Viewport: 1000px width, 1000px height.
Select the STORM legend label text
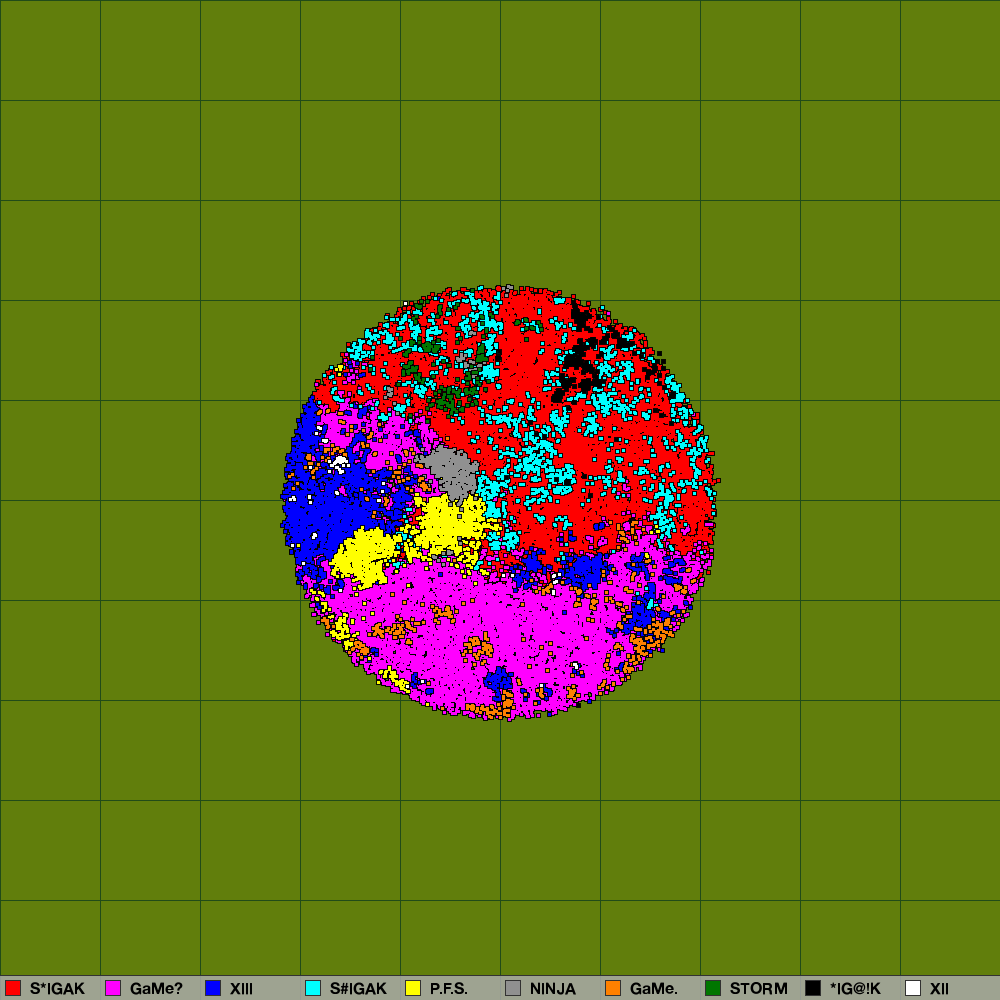point(758,989)
